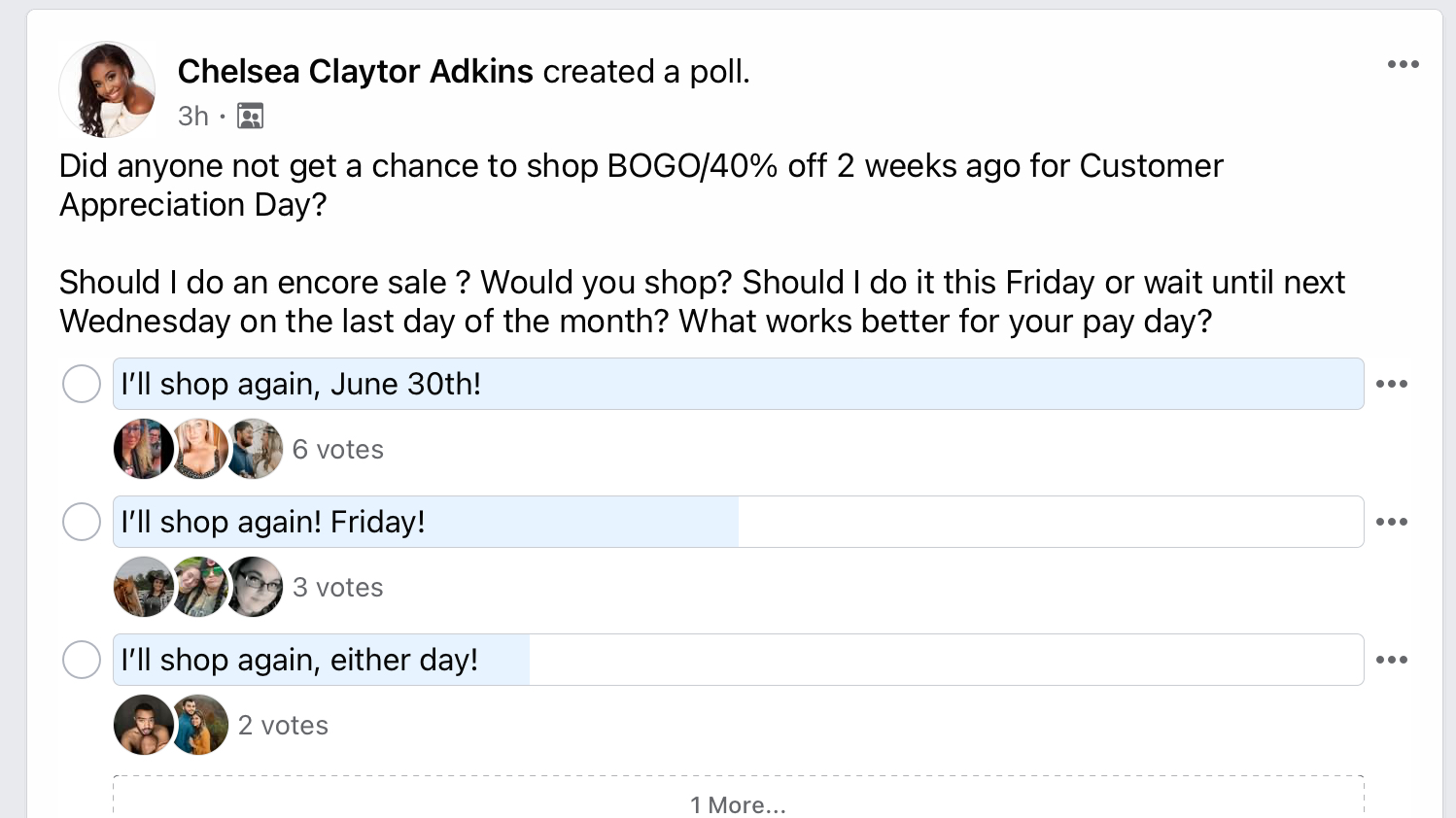Open options for 'either day' poll choice
1456x818 pixels.
point(1391,660)
